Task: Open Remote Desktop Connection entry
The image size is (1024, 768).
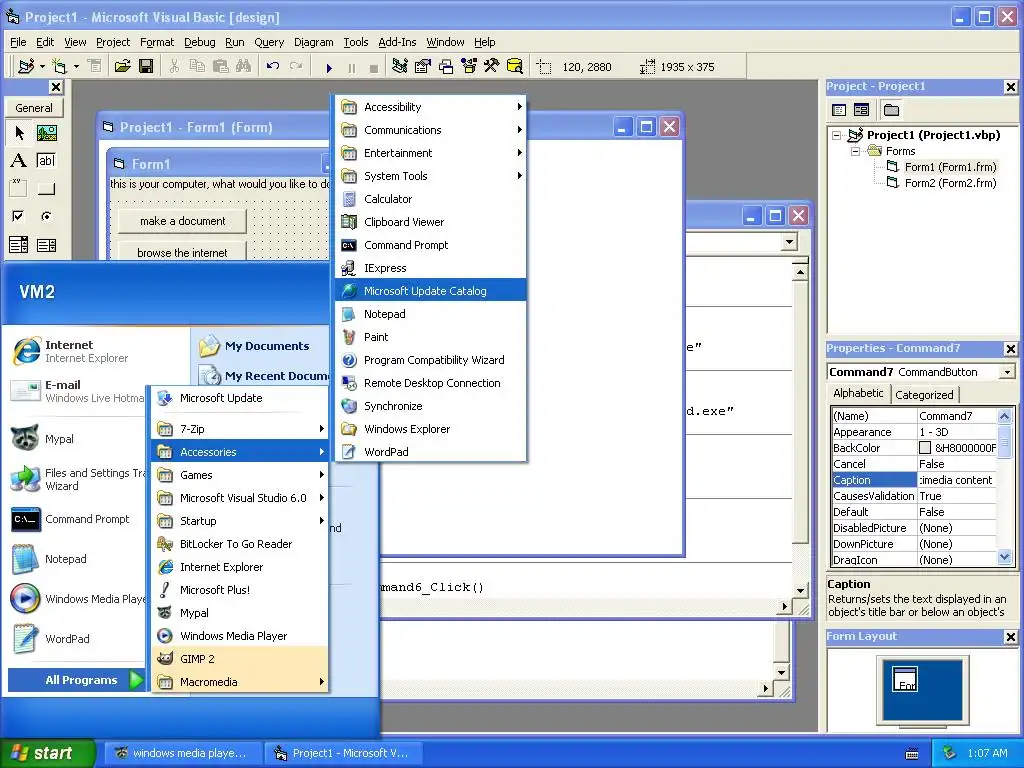Action: coord(431,383)
